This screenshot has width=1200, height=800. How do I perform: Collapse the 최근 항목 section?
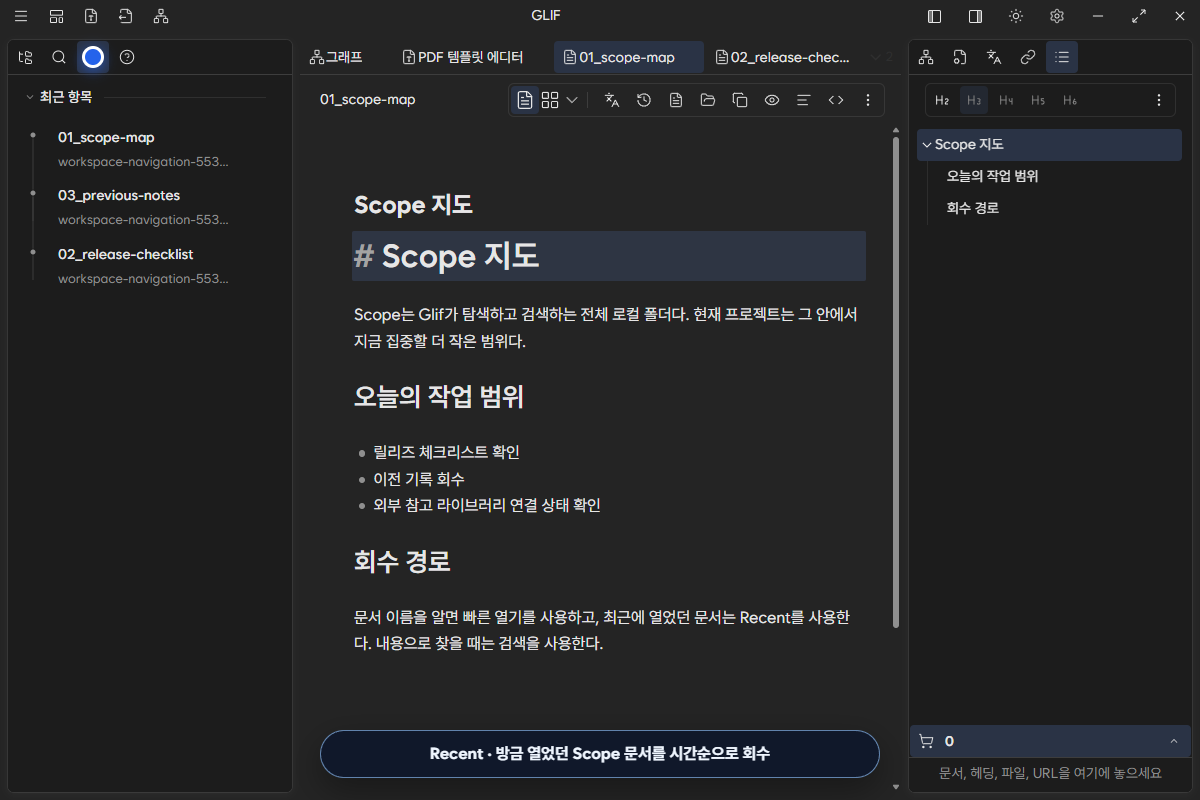(30, 97)
